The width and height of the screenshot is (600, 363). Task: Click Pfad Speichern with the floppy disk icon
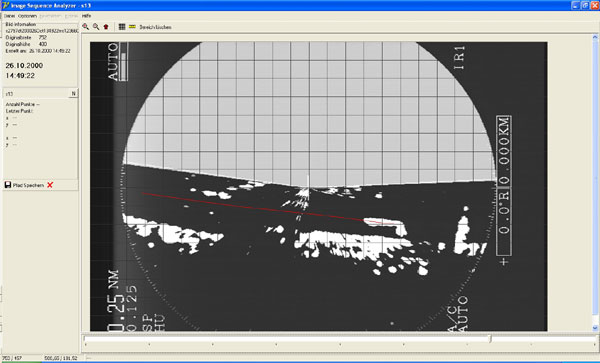(x=24, y=185)
